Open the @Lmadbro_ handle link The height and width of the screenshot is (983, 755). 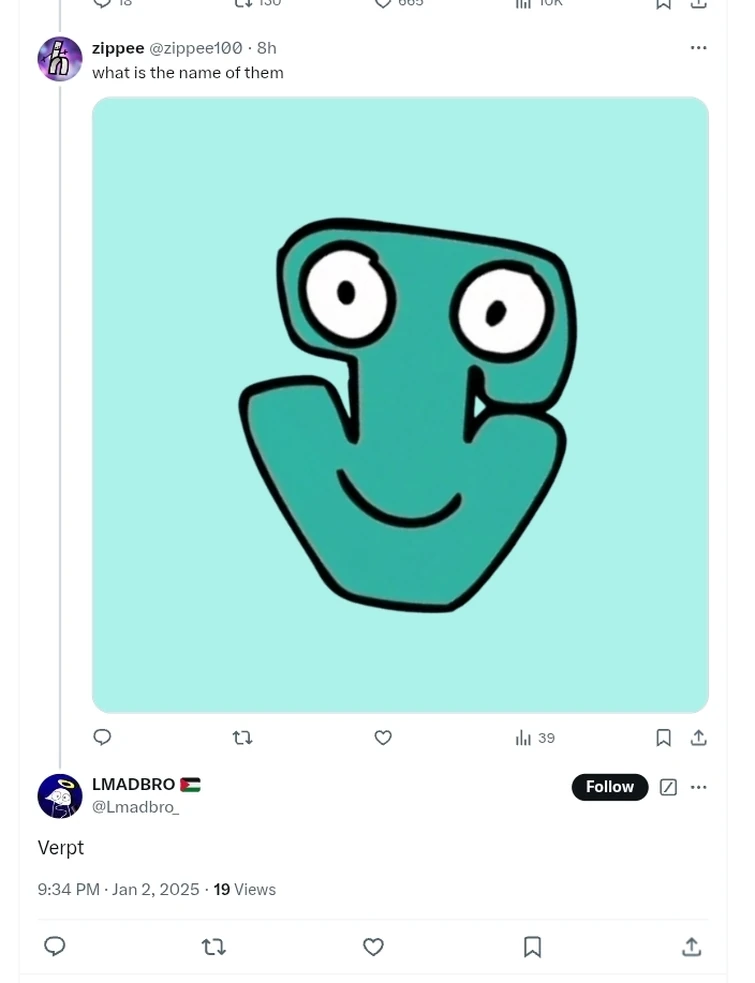coord(135,807)
